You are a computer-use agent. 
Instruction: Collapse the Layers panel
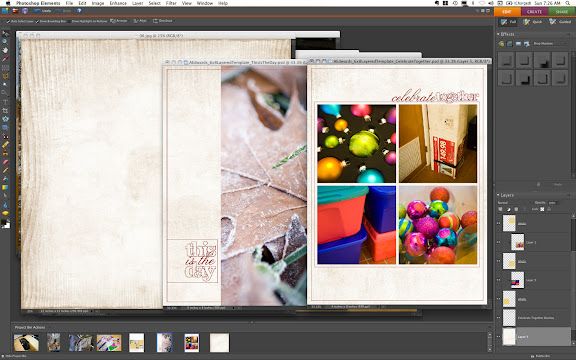(498, 195)
